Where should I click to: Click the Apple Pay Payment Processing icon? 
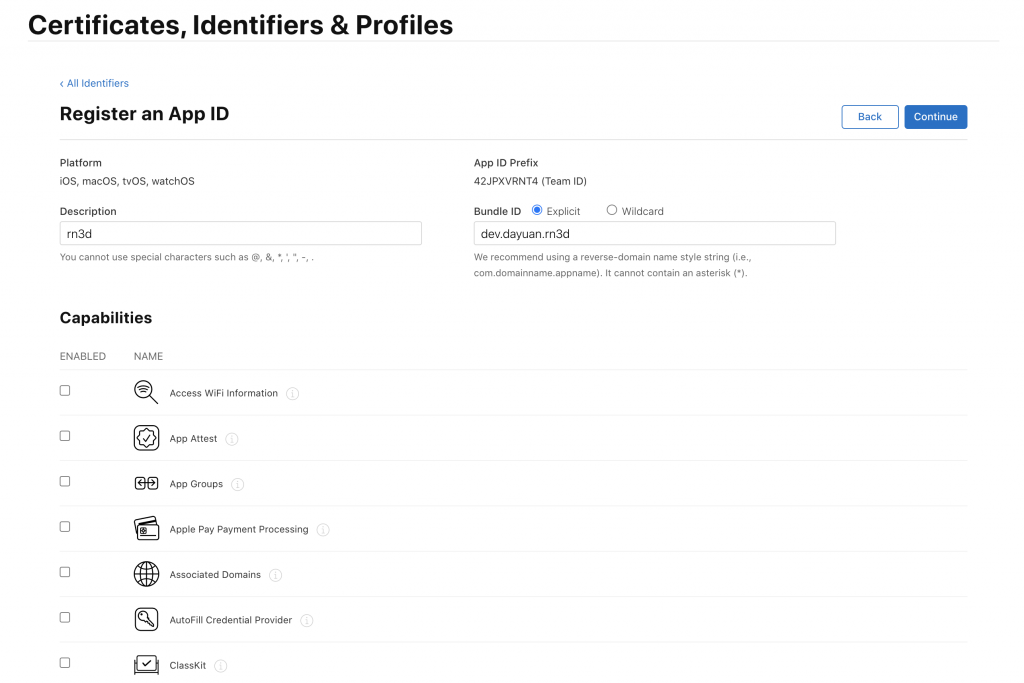coord(146,529)
